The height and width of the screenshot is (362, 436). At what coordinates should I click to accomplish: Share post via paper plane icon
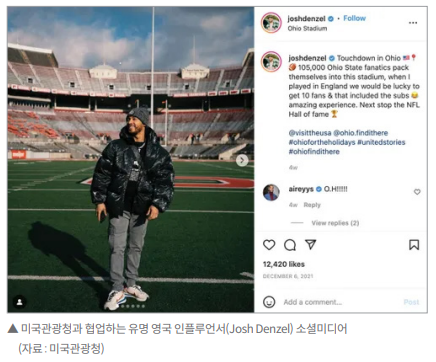(x=310, y=245)
